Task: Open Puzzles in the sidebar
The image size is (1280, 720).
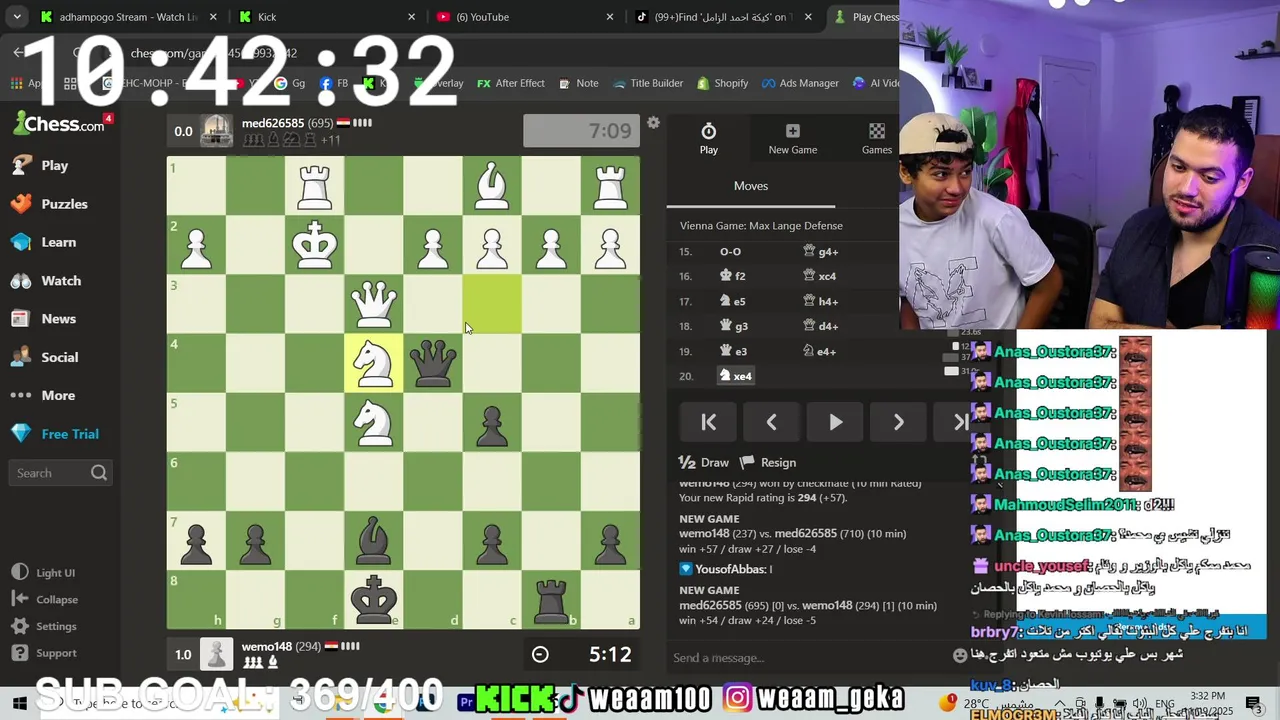Action: [x=50, y=204]
